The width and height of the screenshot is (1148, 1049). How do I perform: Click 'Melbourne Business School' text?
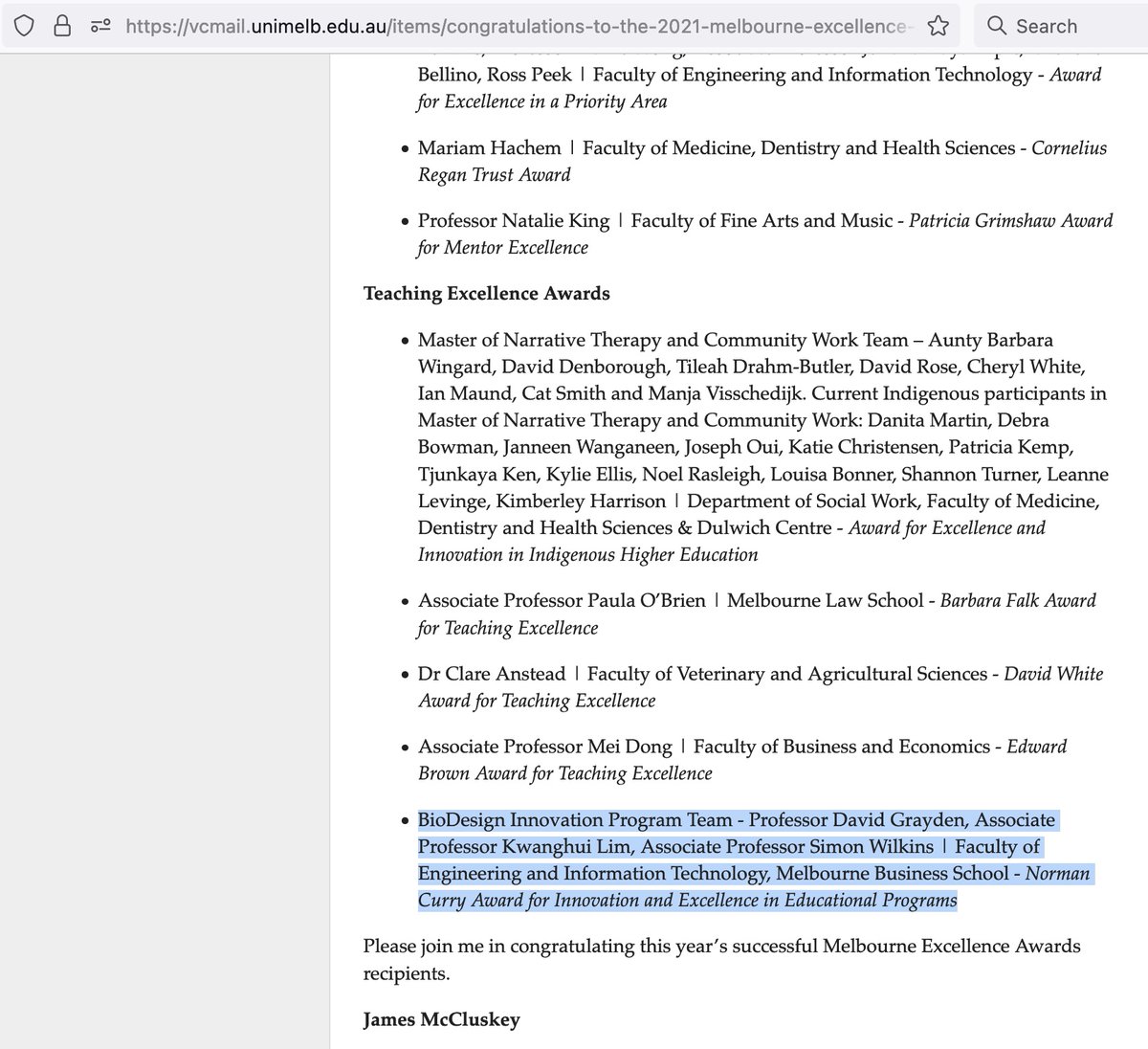coord(892,874)
